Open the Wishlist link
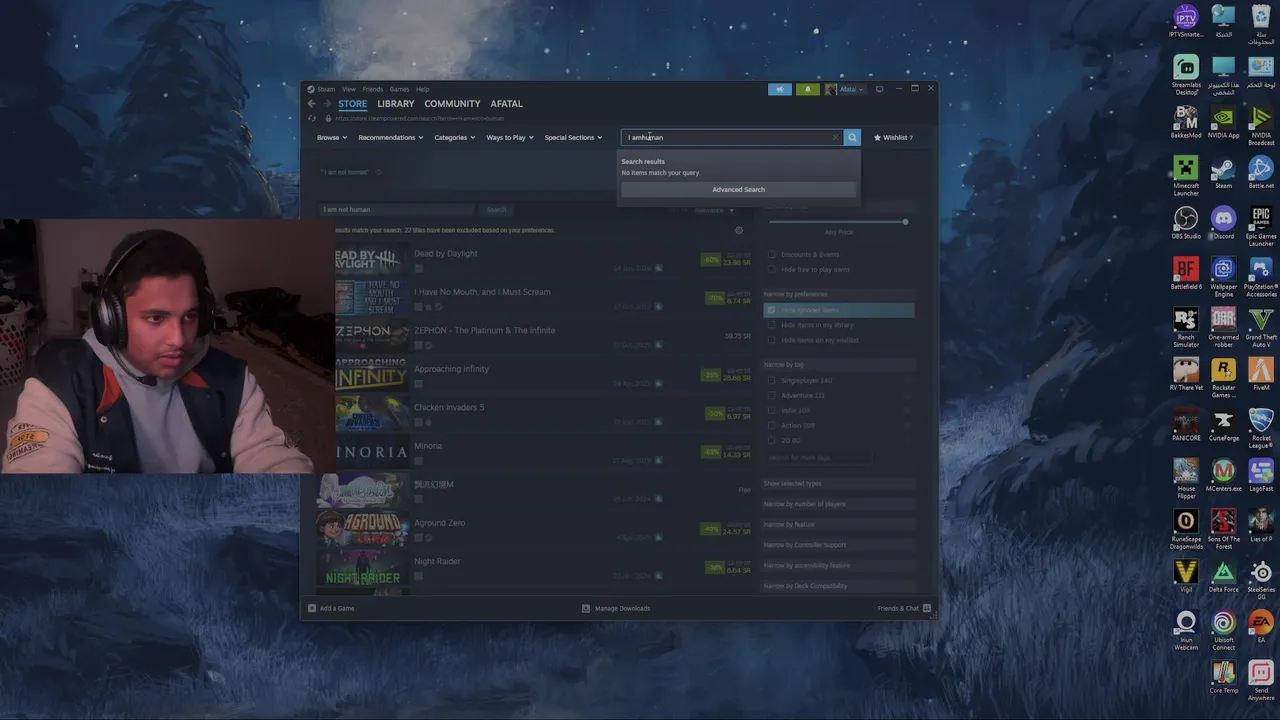 click(894, 137)
